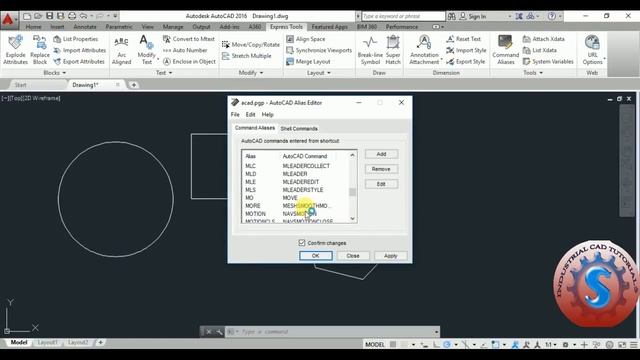
Task: Click the alias list scrollbar thumb
Action: pos(353,192)
